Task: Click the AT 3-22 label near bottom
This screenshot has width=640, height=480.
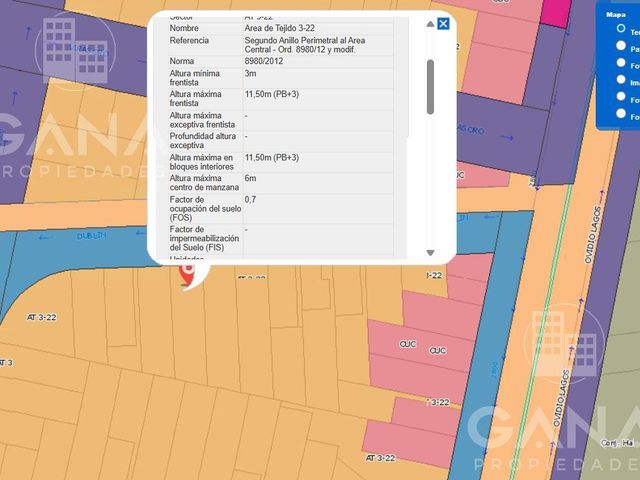Action: (x=380, y=458)
